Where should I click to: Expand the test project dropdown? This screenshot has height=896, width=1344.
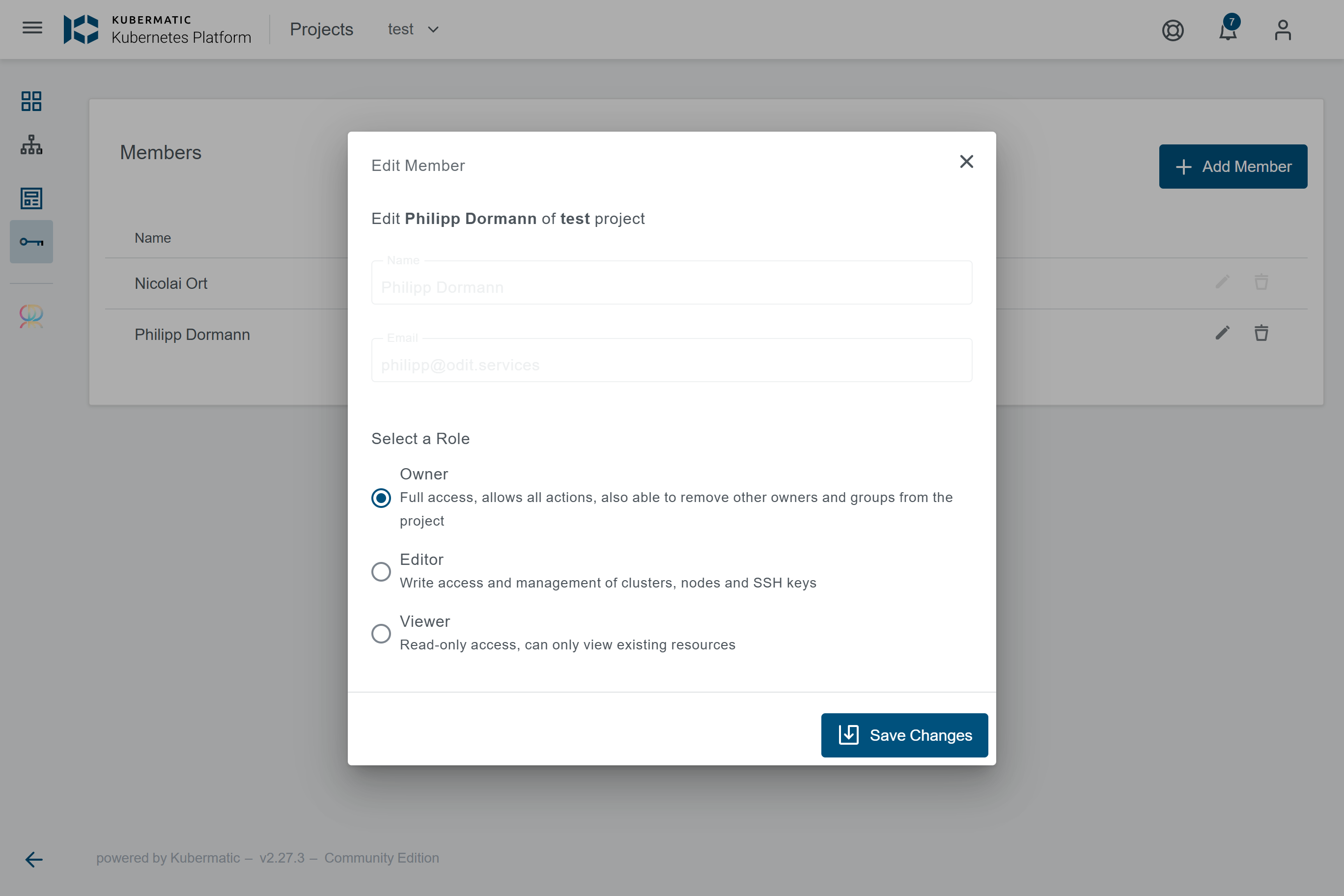(x=413, y=29)
